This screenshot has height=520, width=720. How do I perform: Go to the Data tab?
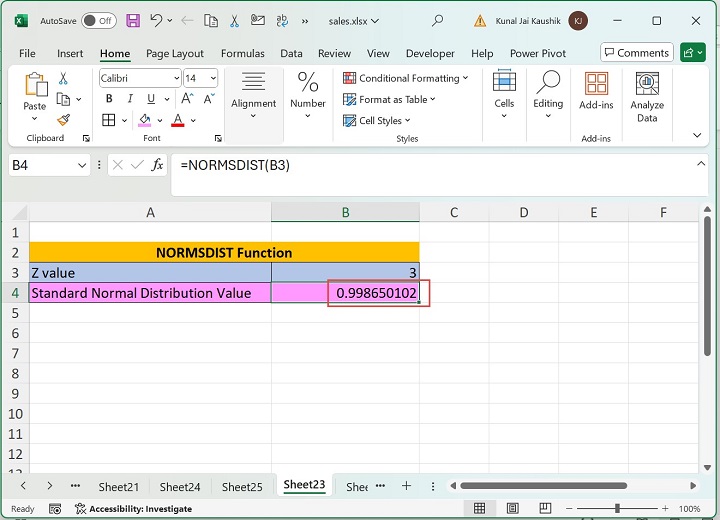pos(291,53)
